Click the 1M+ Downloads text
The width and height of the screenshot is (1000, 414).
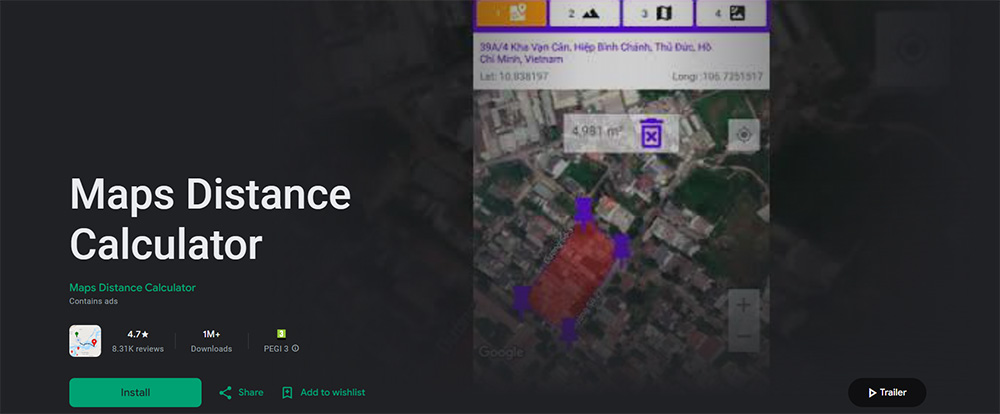coord(211,341)
